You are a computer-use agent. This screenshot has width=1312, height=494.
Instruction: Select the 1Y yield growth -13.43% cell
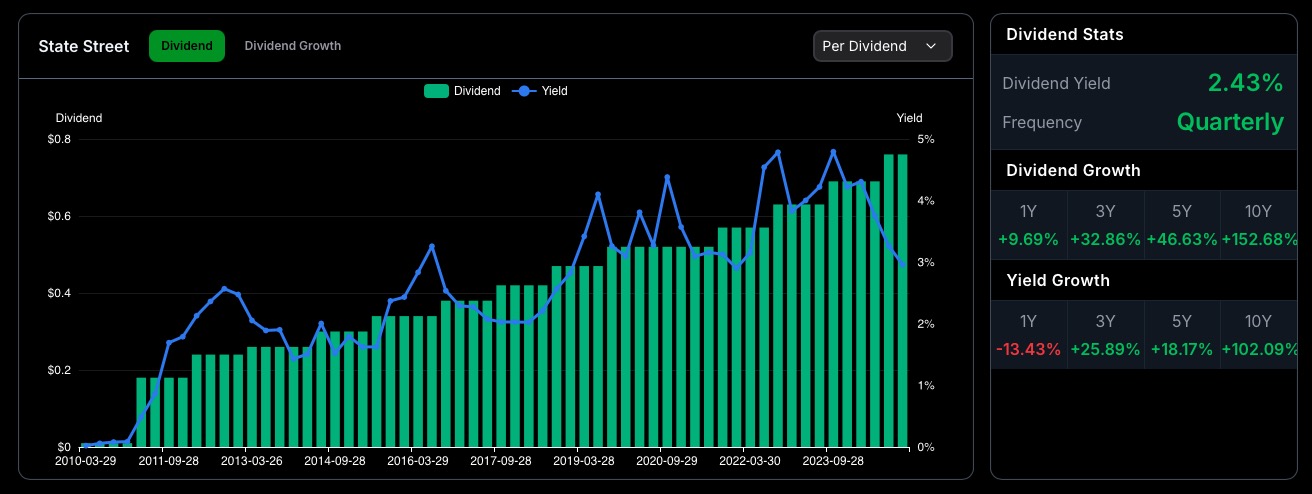point(1028,335)
